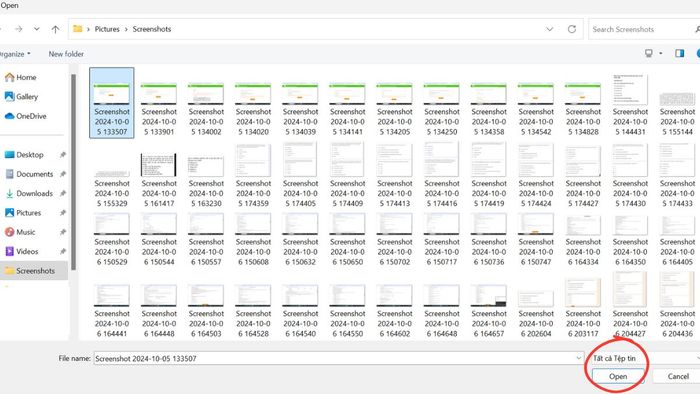Click the pin icon beside Downloads
This screenshot has height=394, width=700.
coord(63,193)
